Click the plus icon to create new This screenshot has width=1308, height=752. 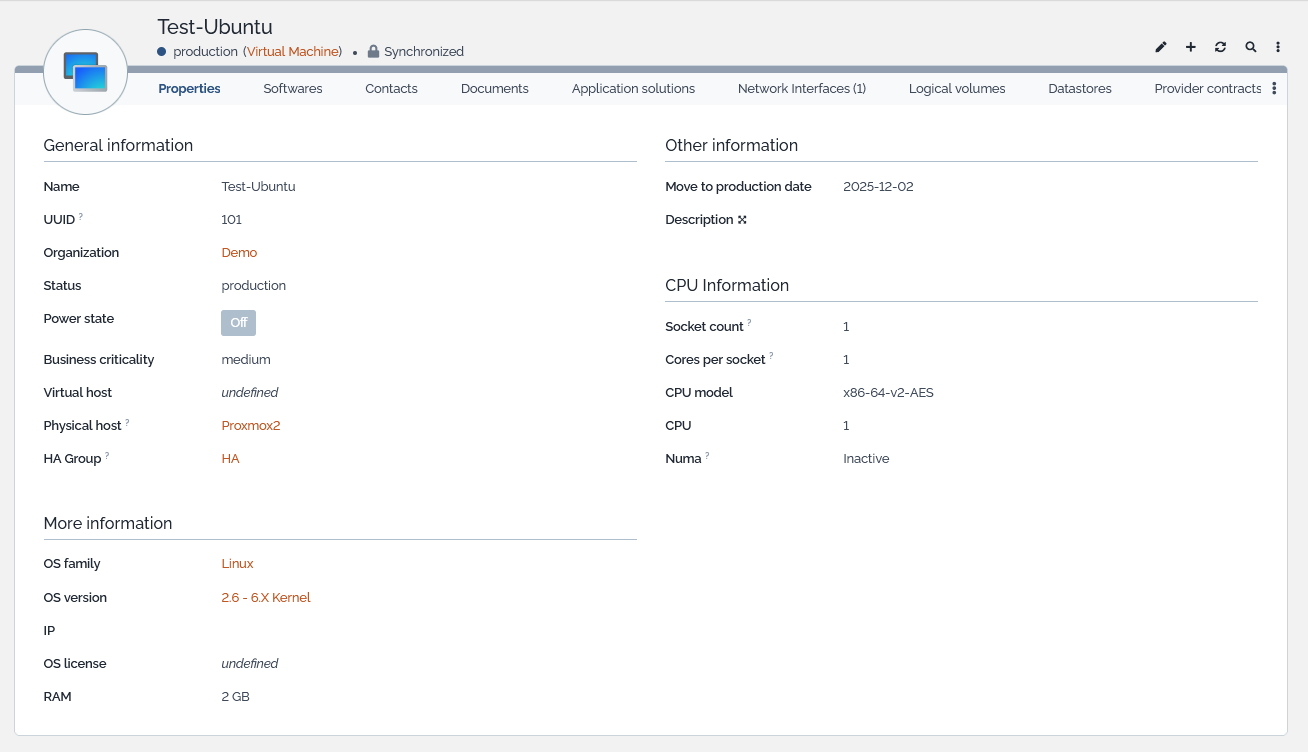tap(1191, 47)
